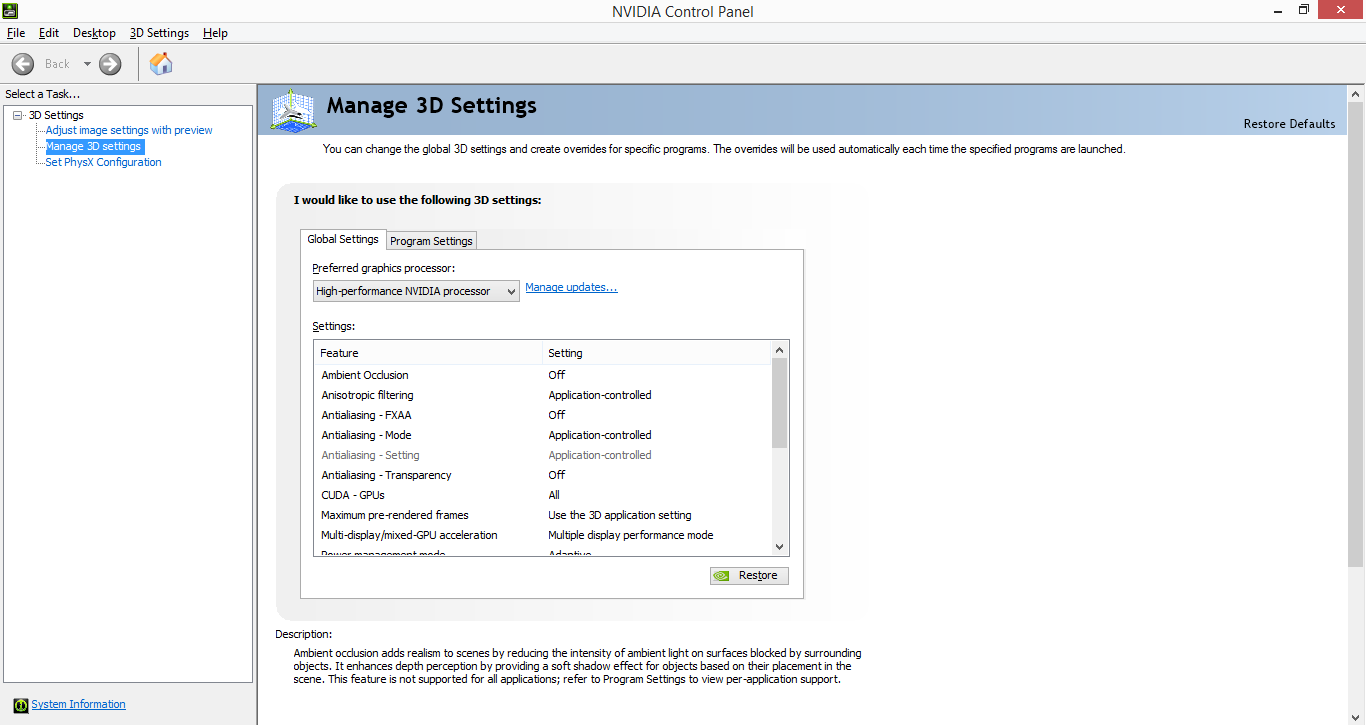Switch to the Global Settings tab
This screenshot has height=725, width=1366.
point(343,239)
